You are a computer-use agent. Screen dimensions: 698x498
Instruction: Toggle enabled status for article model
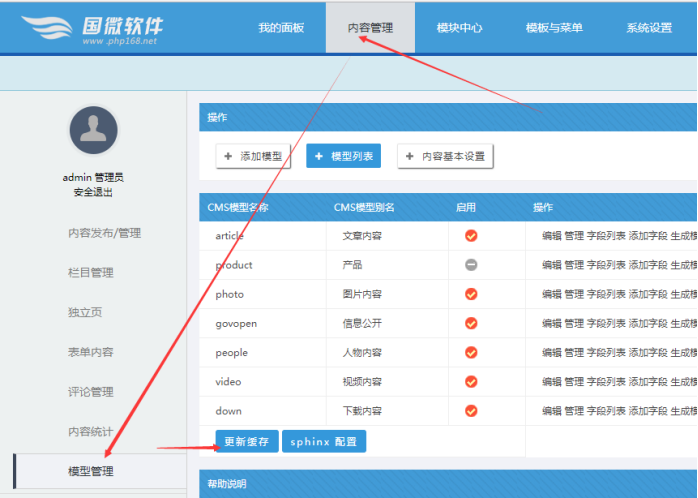tap(471, 236)
